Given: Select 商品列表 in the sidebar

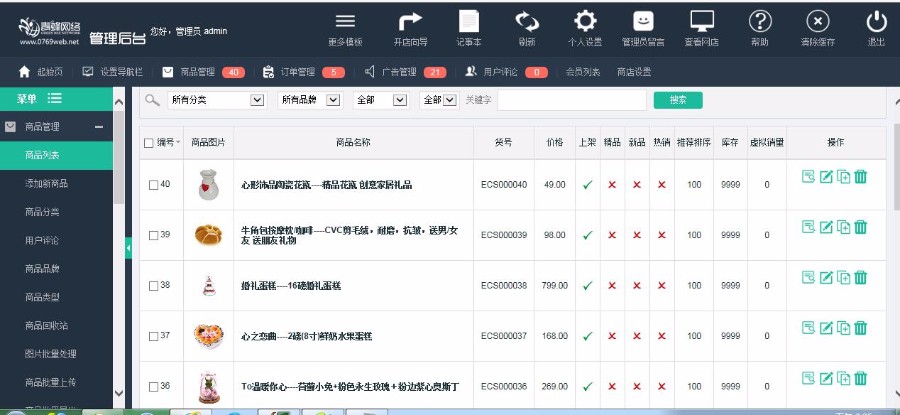Looking at the screenshot, I should (56, 155).
